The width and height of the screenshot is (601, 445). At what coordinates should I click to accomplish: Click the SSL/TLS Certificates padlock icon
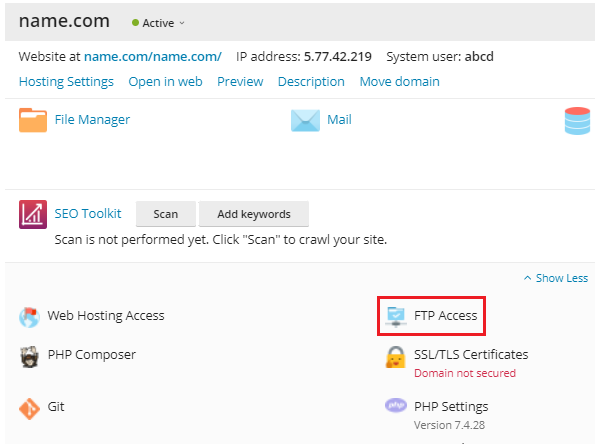point(396,357)
